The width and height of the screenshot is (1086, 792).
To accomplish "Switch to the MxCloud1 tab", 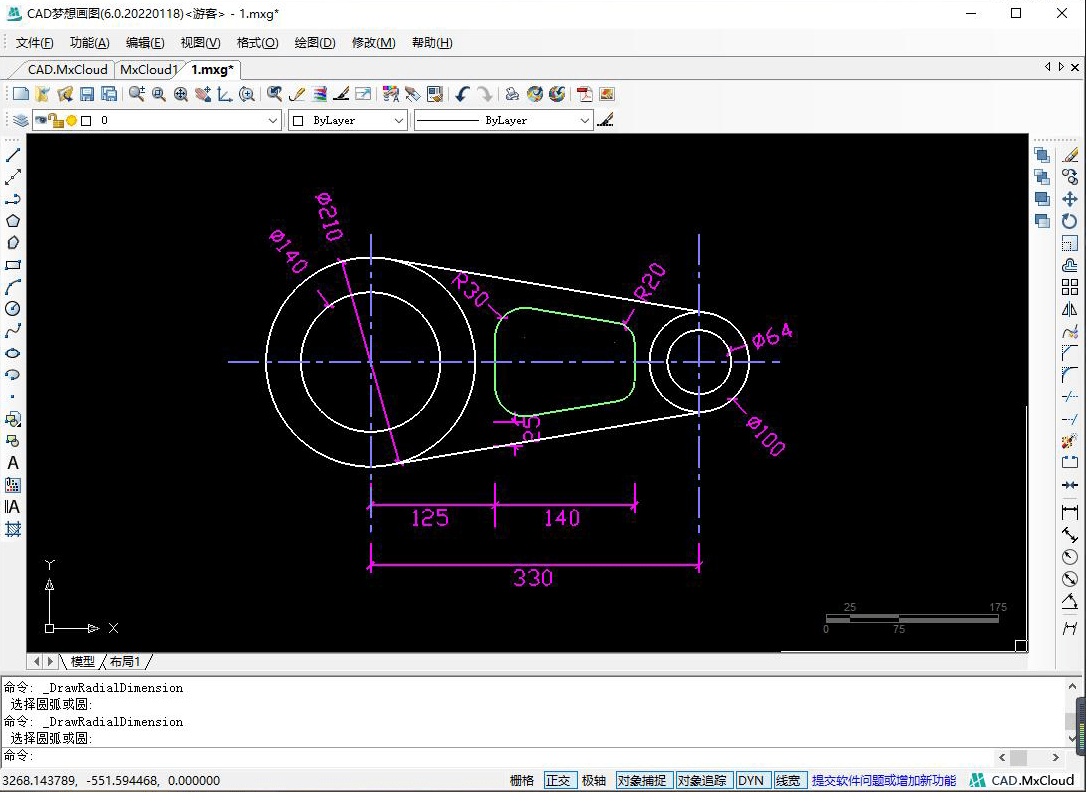I will click(147, 70).
